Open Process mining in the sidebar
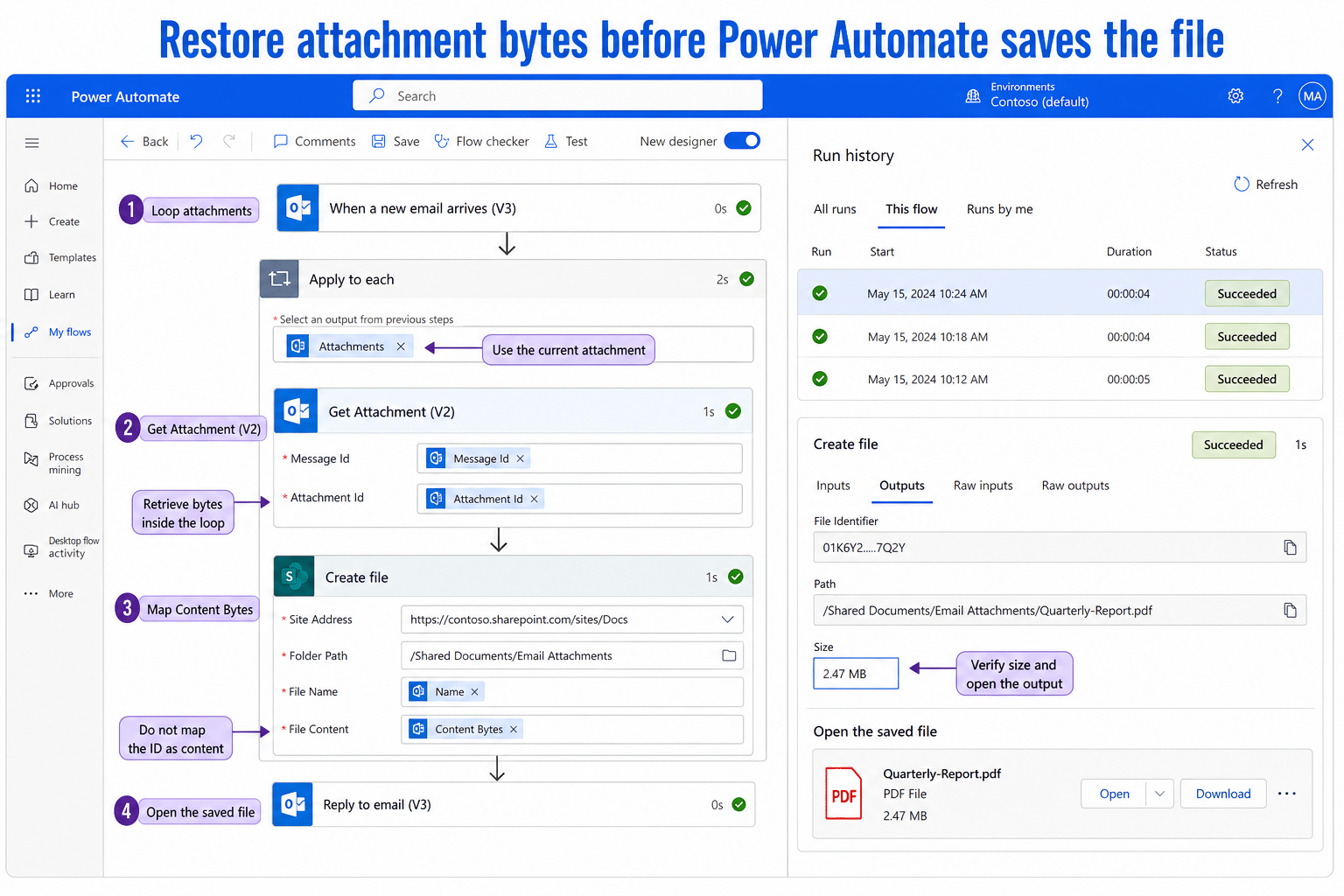 pos(54,464)
